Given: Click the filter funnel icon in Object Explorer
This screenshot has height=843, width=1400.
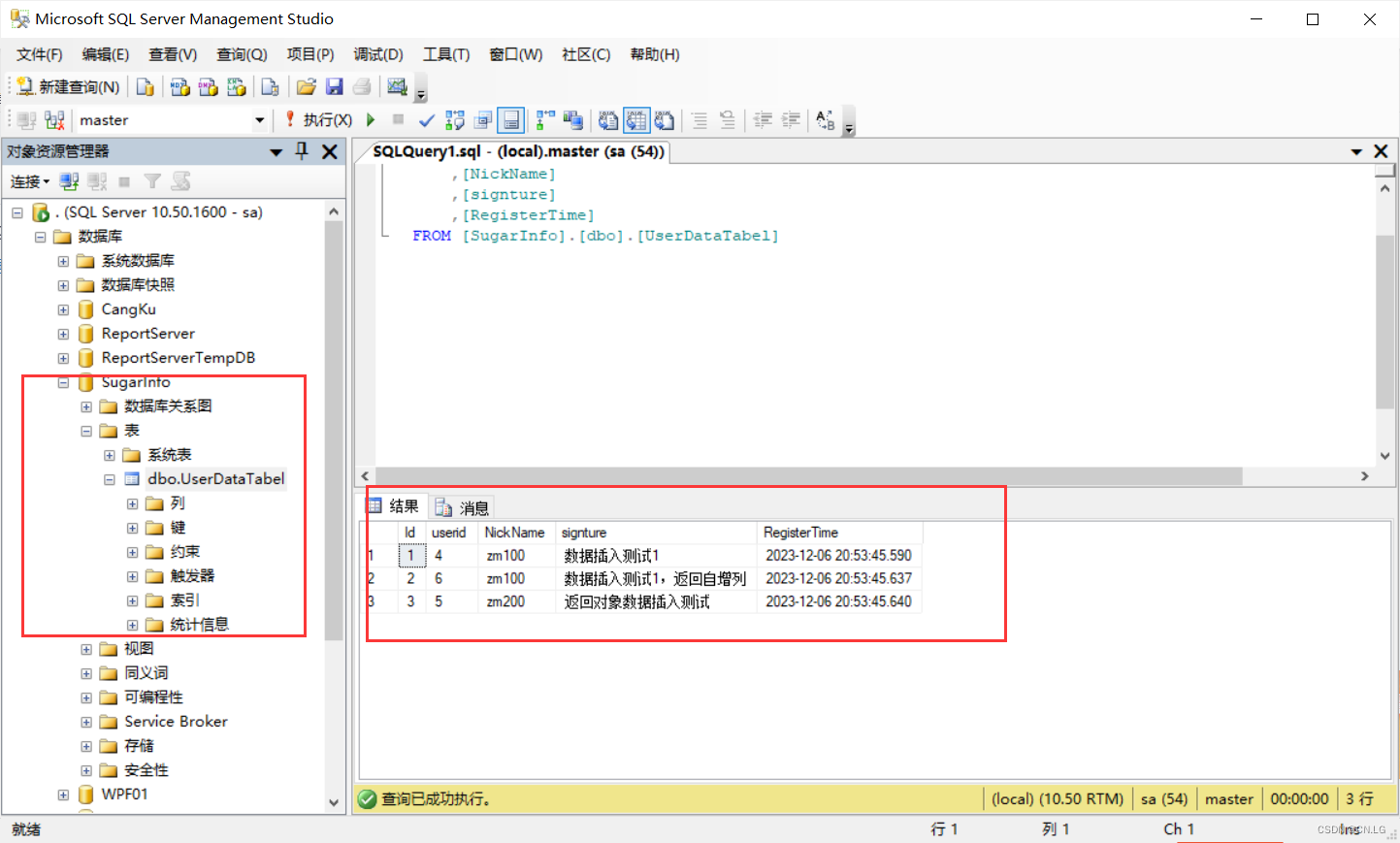Looking at the screenshot, I should (152, 181).
